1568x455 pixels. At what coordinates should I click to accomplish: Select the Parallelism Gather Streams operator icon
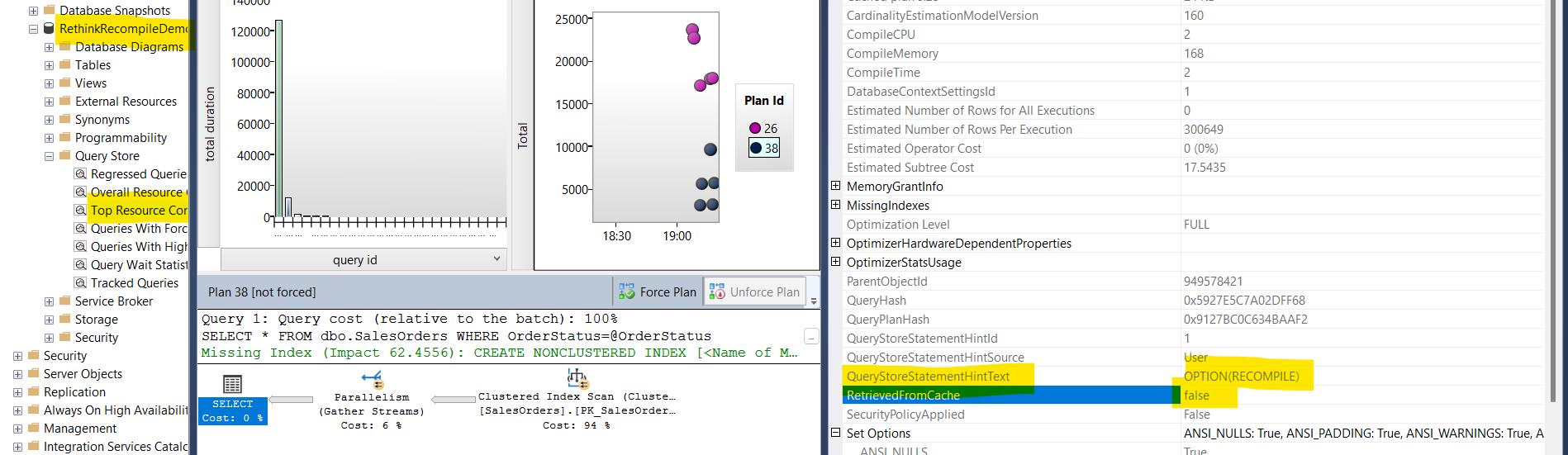tap(372, 380)
